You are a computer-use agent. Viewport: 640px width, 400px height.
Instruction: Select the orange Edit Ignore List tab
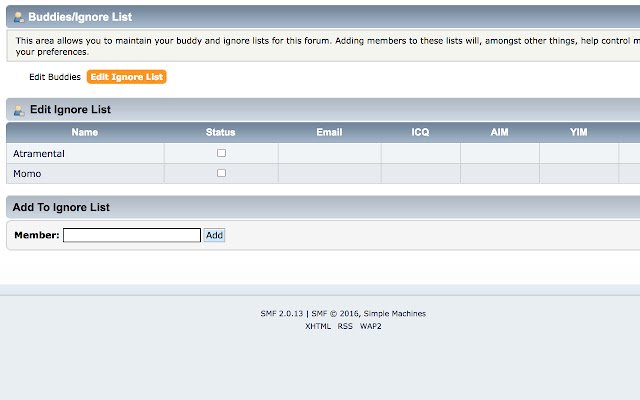pos(127,77)
